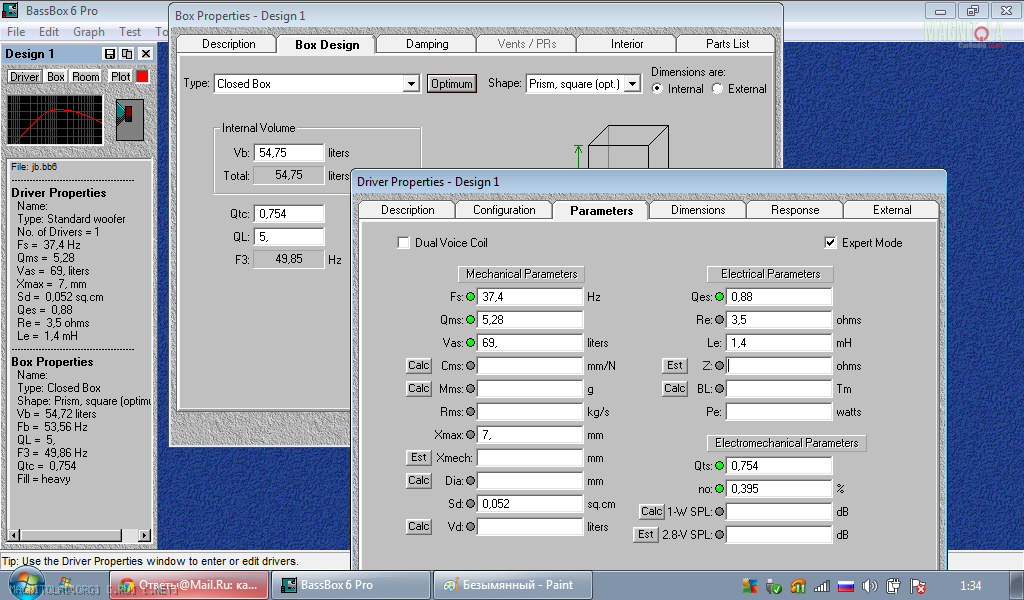Click the Design 1 horizontal scrollbar left arrow

13,535
